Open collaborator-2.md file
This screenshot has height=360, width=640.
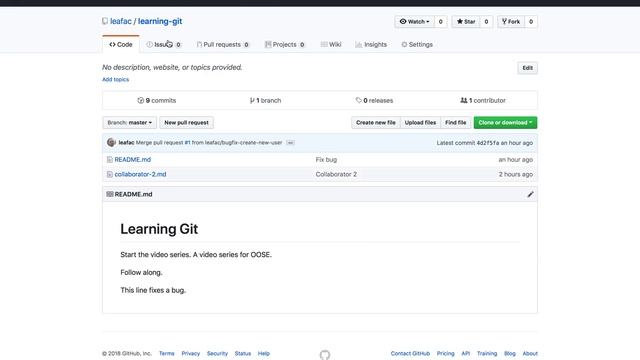point(140,174)
